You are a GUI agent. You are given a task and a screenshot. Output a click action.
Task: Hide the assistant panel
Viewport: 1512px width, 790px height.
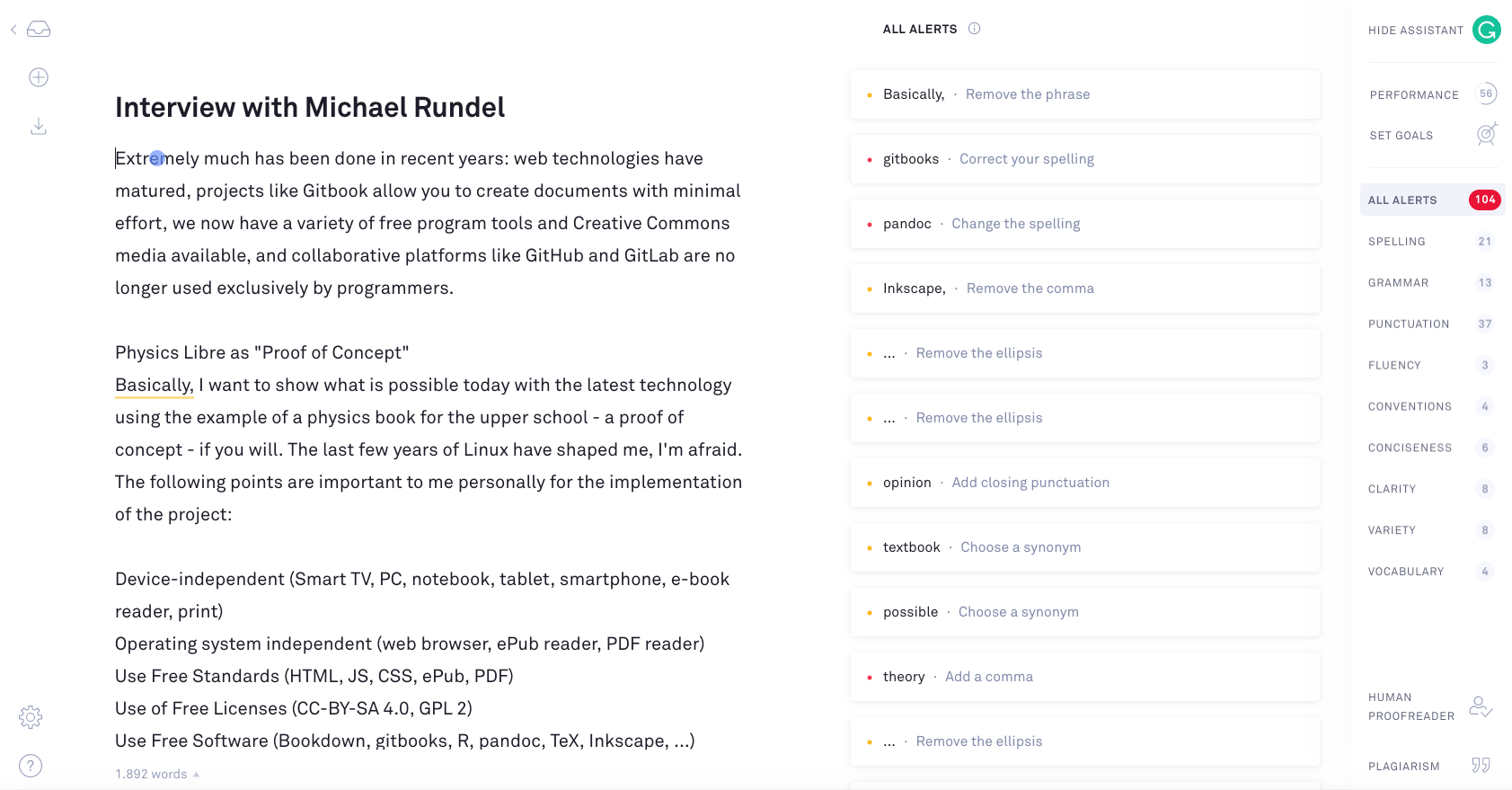[1415, 31]
